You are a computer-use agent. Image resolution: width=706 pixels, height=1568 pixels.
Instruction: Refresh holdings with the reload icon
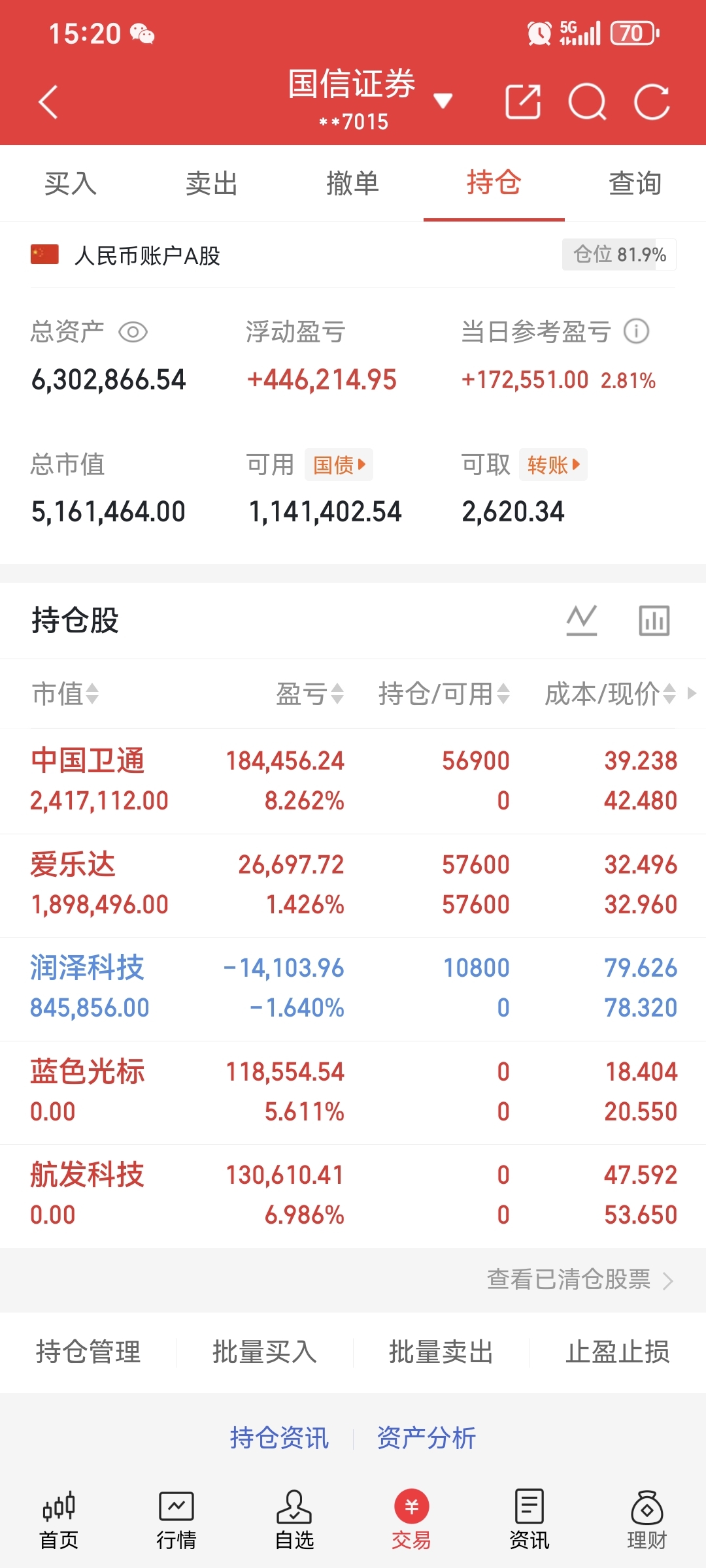pyautogui.click(x=652, y=102)
